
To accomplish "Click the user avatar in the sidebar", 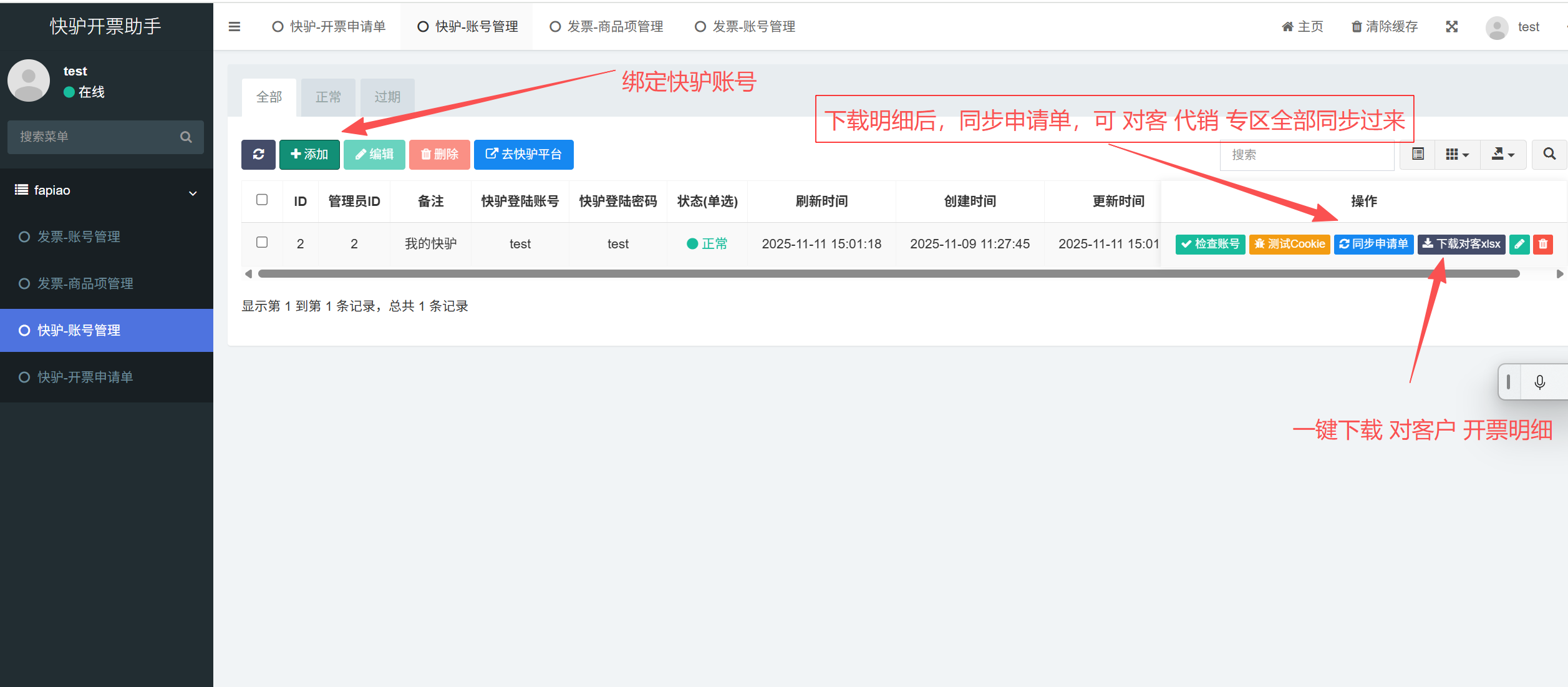I will [28, 80].
